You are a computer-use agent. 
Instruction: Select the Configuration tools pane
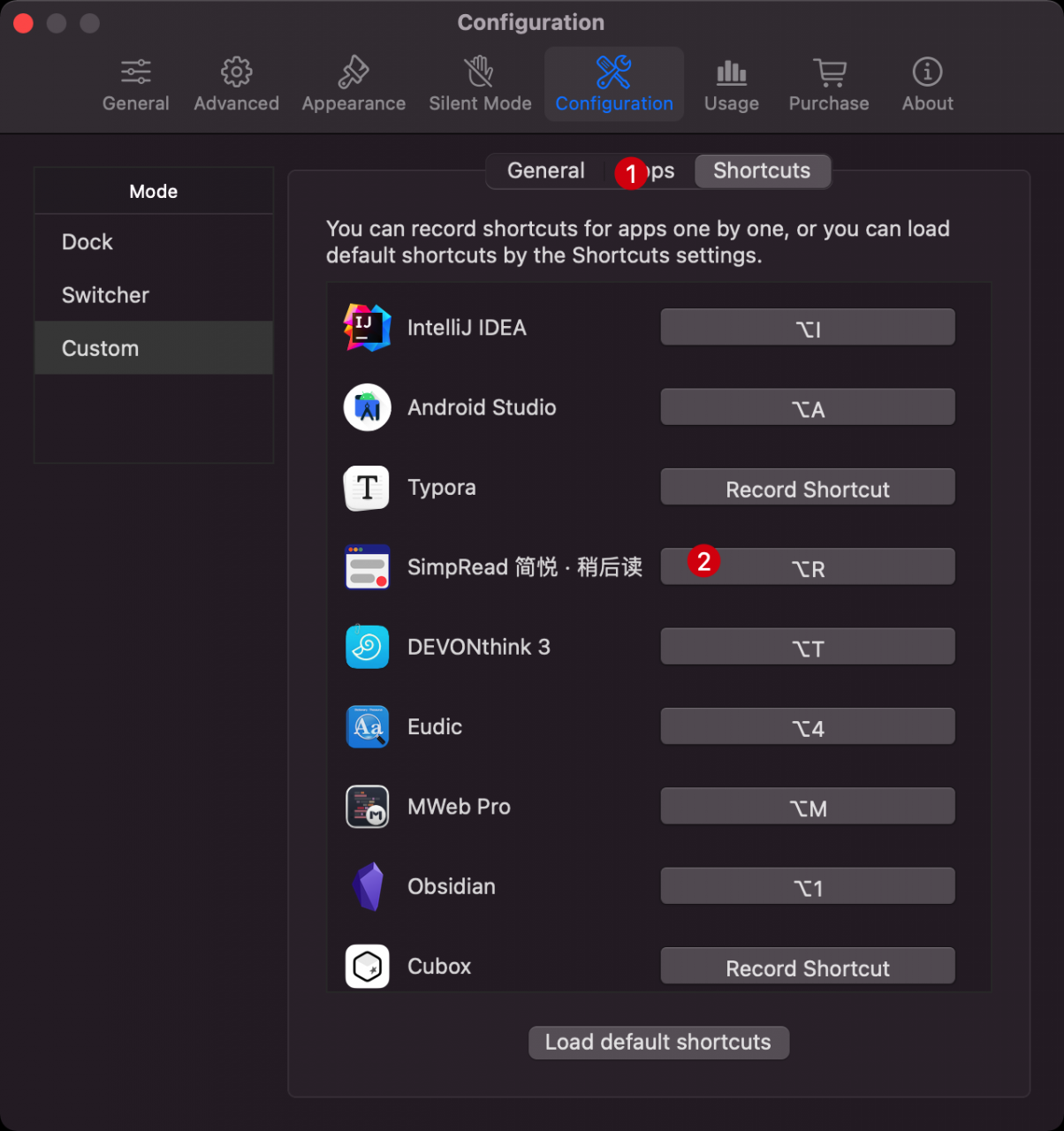point(614,86)
